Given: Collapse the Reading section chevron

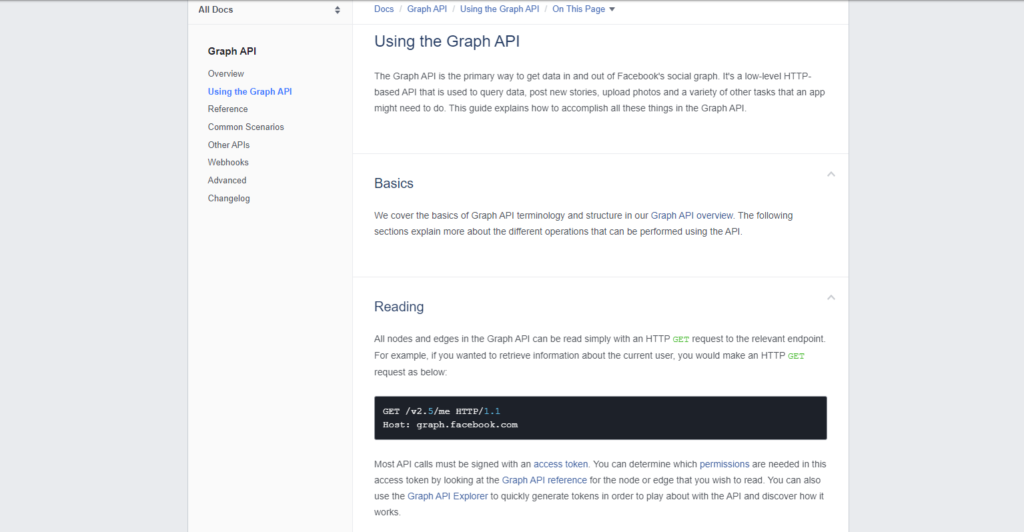Looking at the screenshot, I should point(831,298).
